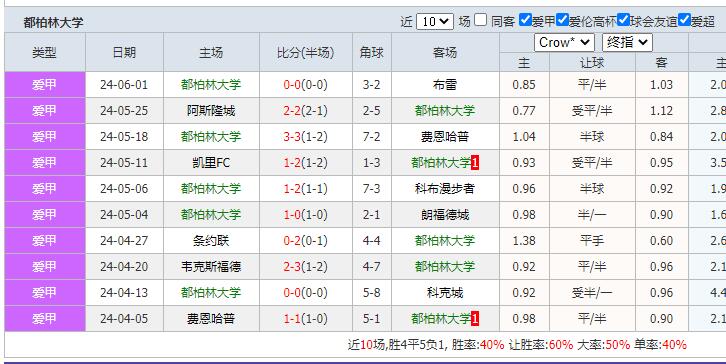Click home odds 1.38 in 条约联 row

click(x=524, y=240)
